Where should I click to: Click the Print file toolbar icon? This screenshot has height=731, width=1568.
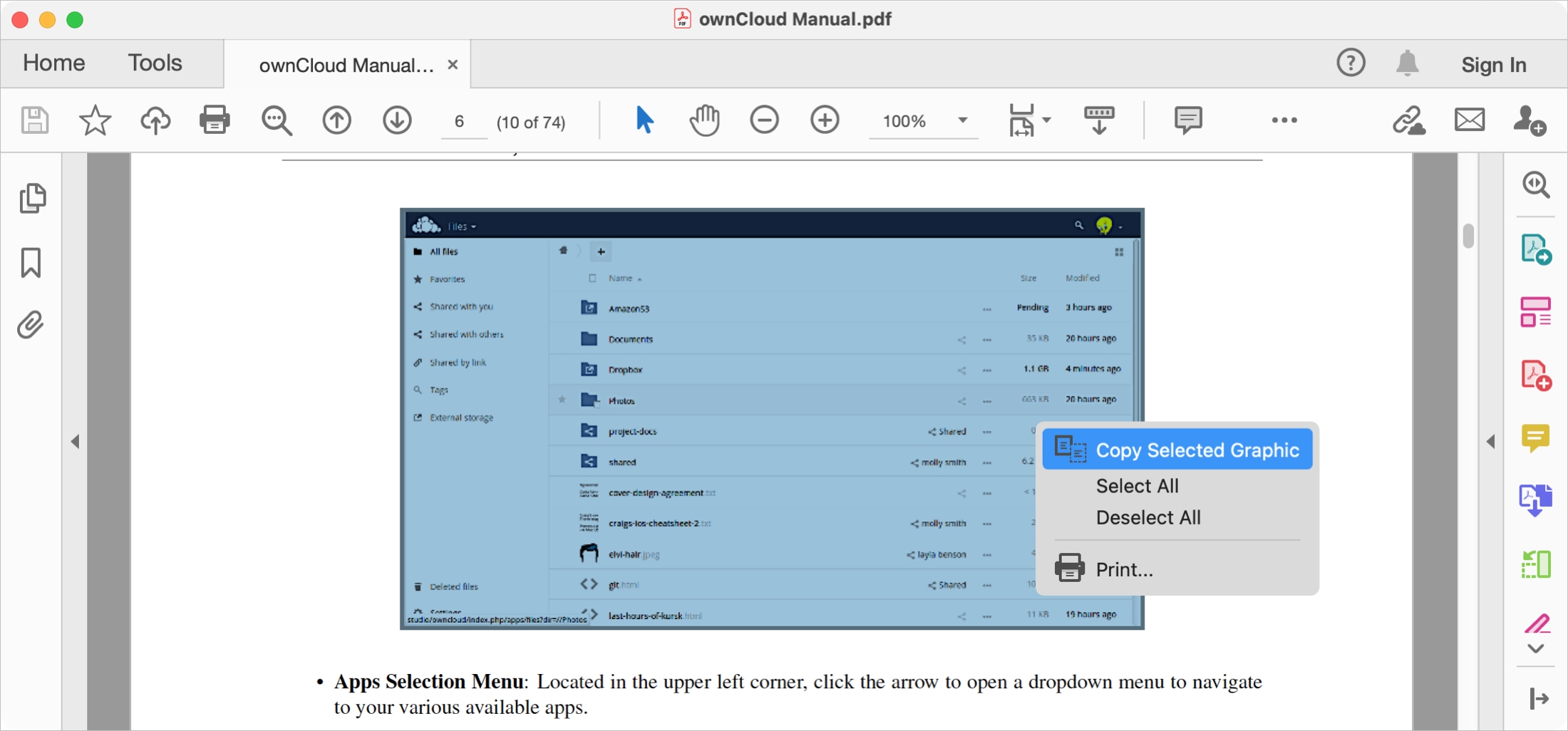pyautogui.click(x=215, y=120)
